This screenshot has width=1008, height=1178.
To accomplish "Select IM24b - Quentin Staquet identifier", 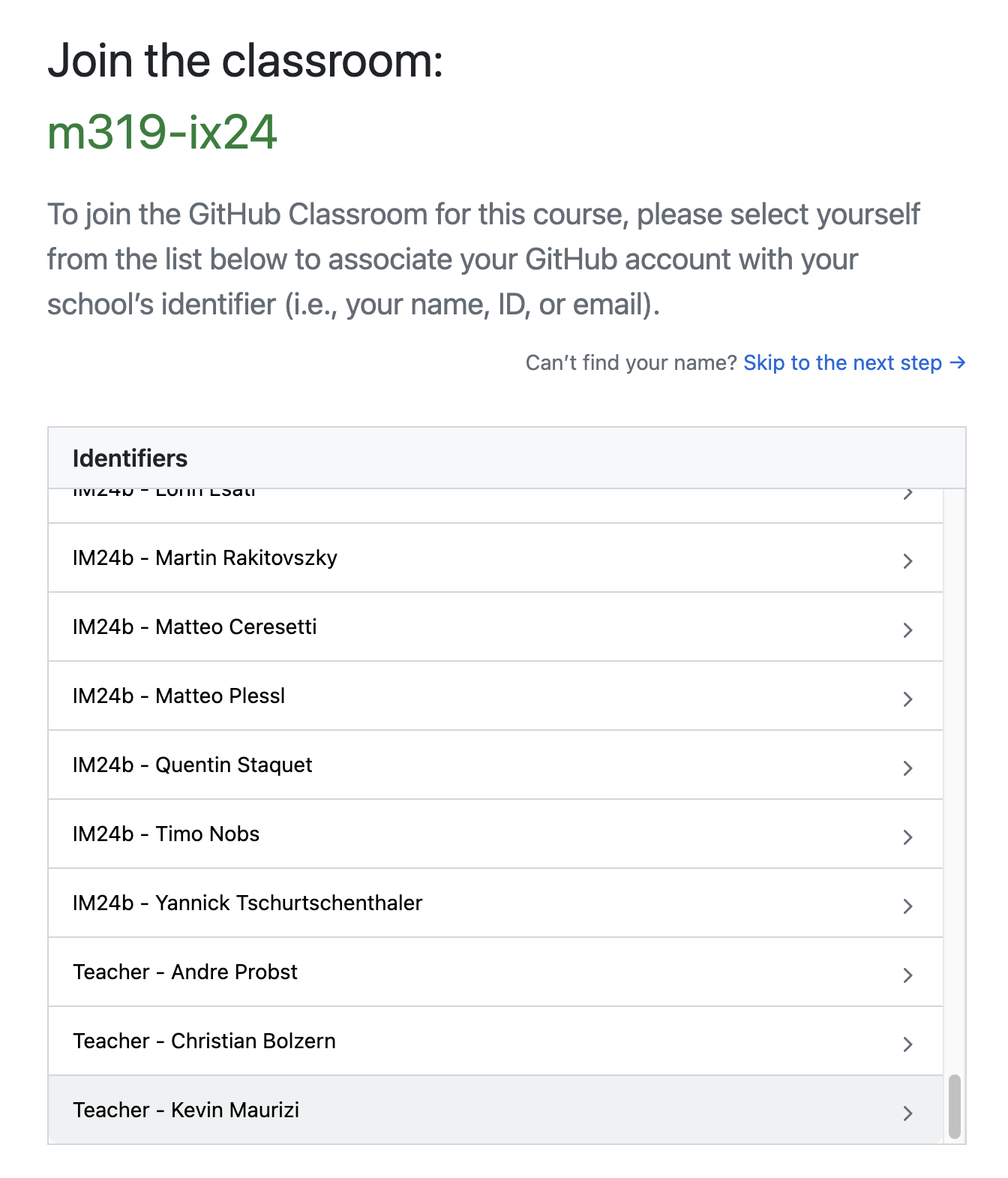I will click(193, 765).
